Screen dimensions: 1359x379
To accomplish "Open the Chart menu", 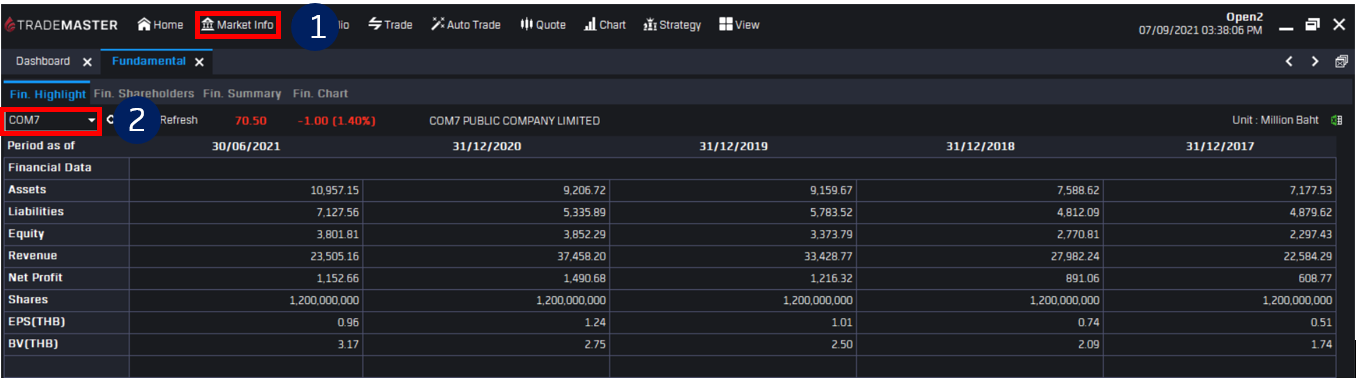I will coord(605,25).
